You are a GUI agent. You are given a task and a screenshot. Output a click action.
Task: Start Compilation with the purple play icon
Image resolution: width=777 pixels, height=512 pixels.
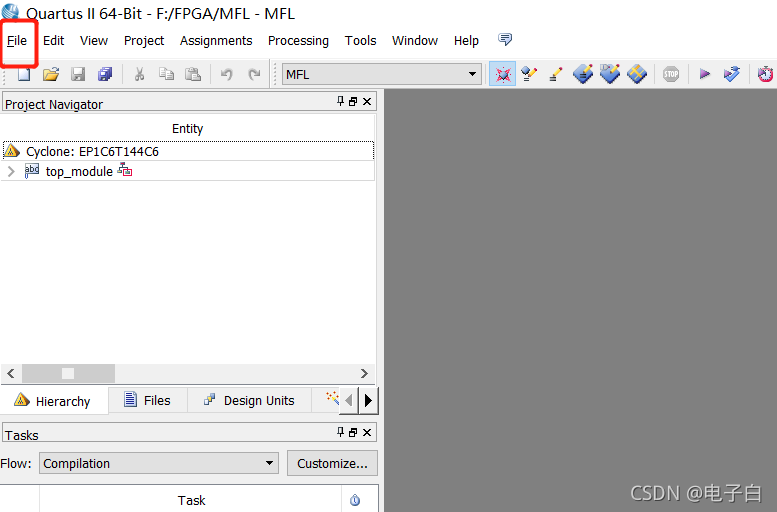[704, 74]
